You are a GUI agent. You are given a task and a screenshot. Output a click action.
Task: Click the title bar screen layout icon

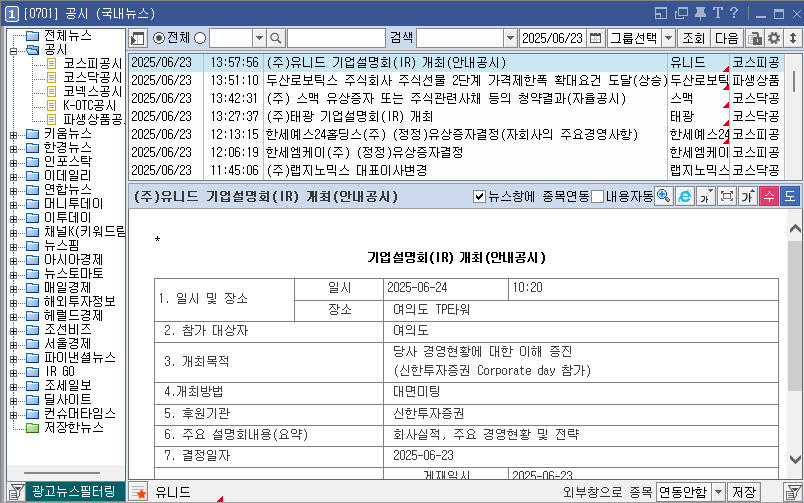661,13
